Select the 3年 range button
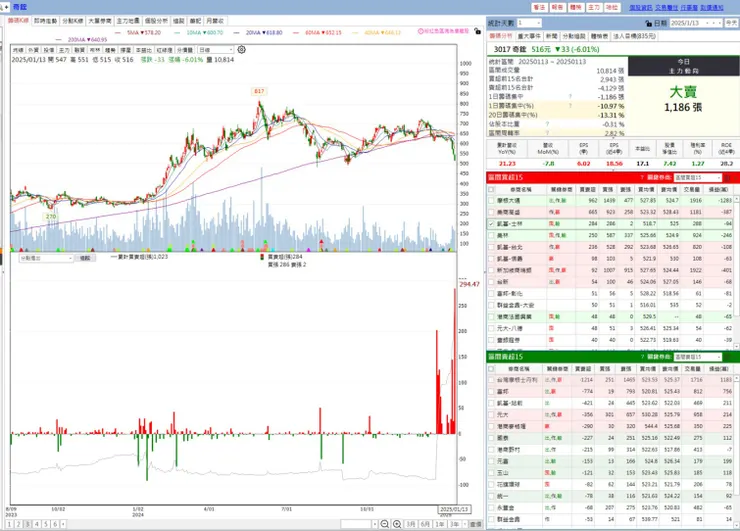Image resolution: width=740 pixels, height=531 pixels. coord(454,524)
